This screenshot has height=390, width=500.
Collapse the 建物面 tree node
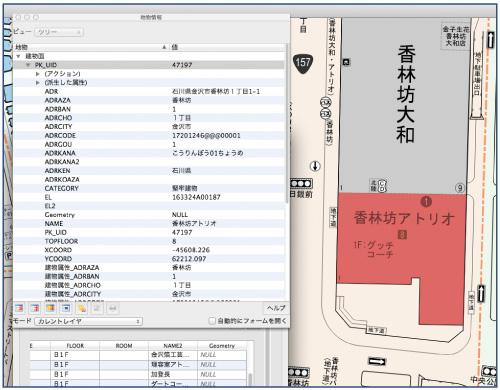click(x=19, y=56)
